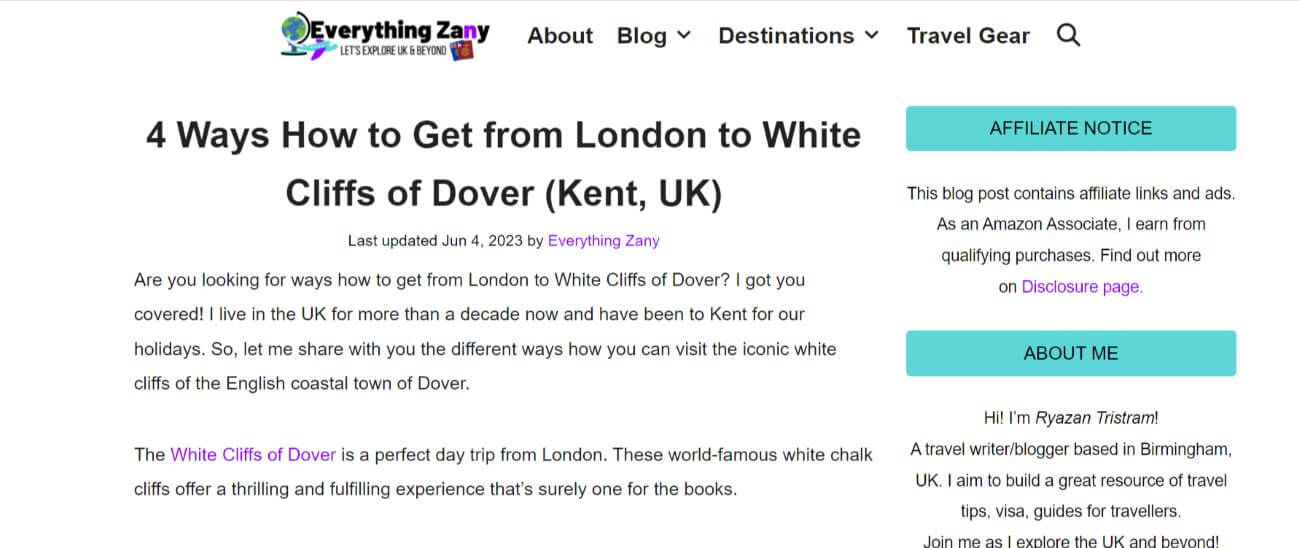Click the AFFILIATE NOTICE teal banner

click(x=1071, y=128)
